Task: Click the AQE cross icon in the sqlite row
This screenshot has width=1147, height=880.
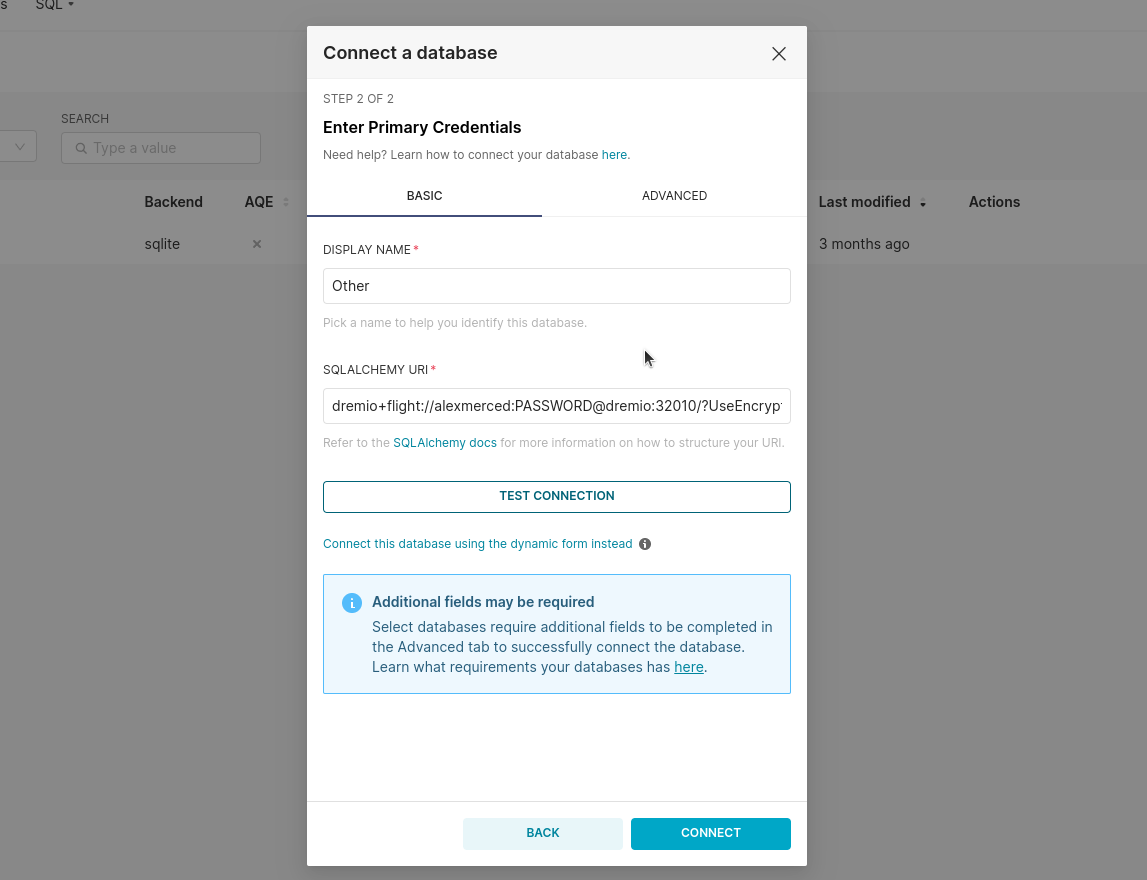Action: point(257,244)
